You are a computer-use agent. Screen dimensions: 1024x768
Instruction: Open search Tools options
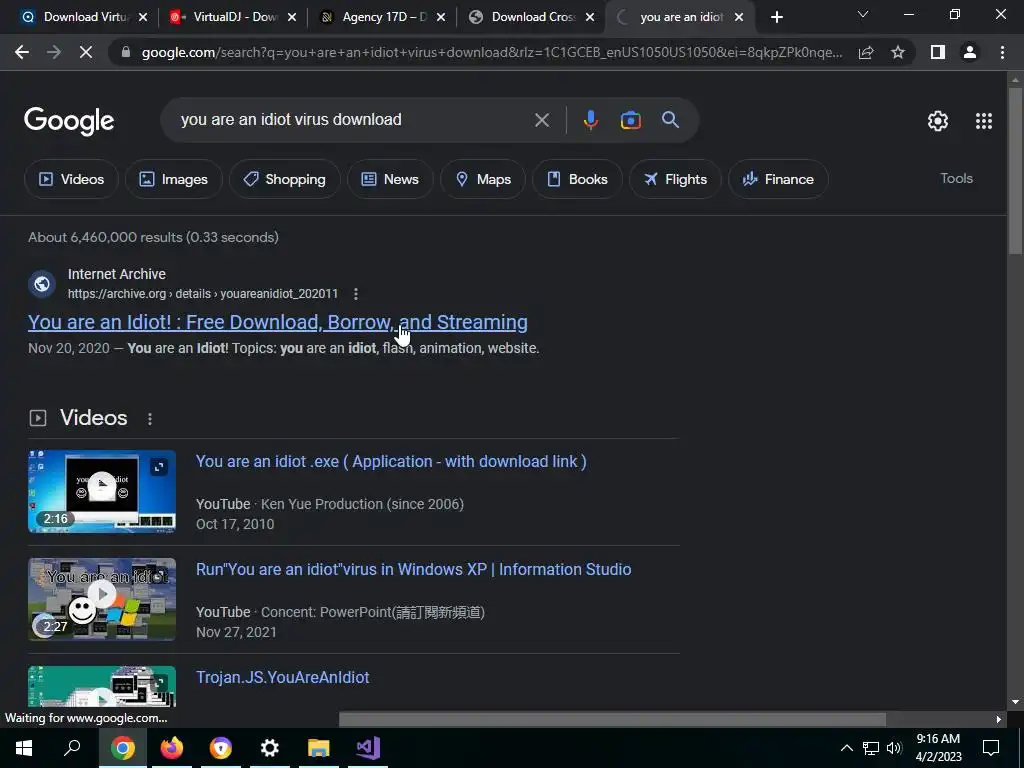tap(956, 178)
